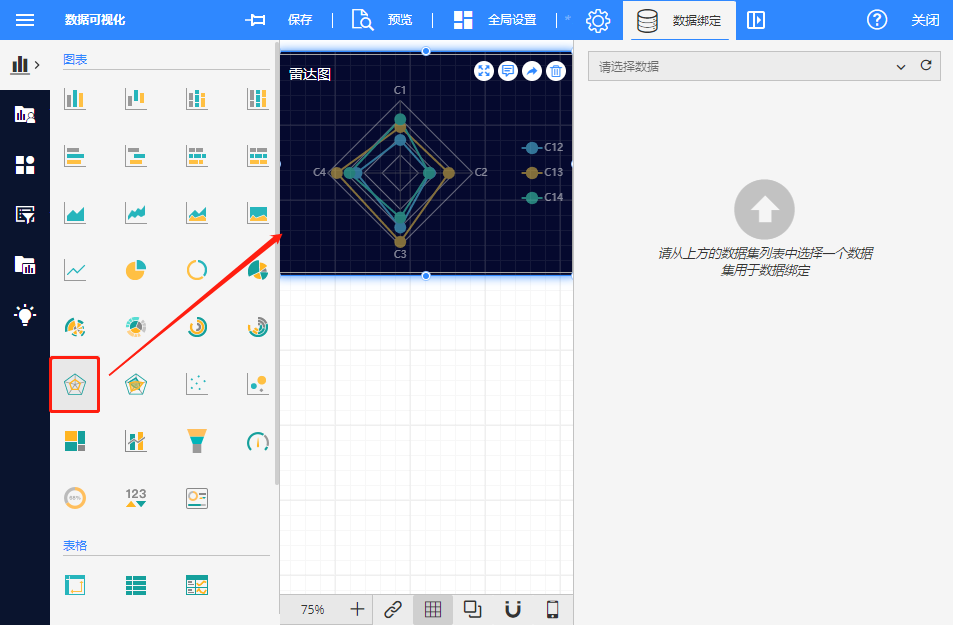Open the comment icon on radar chart
953x625 pixels.
click(508, 71)
